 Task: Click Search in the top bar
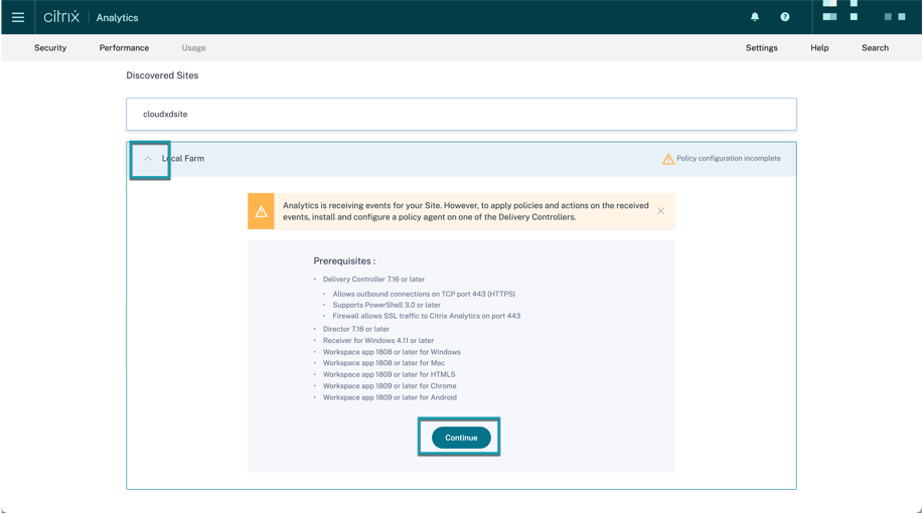click(875, 48)
